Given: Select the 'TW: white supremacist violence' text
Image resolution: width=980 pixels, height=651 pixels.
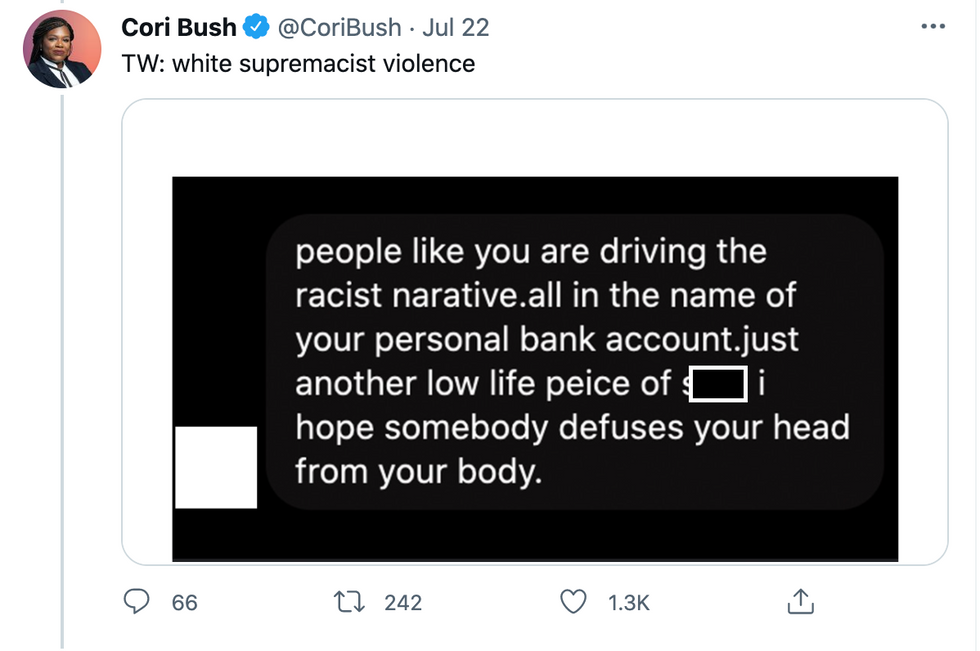Looking at the screenshot, I should (298, 64).
